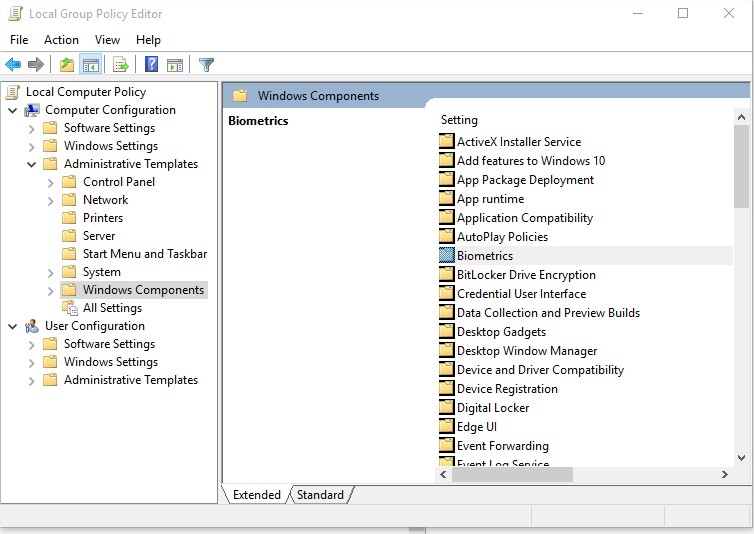Click the horizontal scrollbar right arrow
The image size is (754, 534).
pyautogui.click(x=725, y=474)
